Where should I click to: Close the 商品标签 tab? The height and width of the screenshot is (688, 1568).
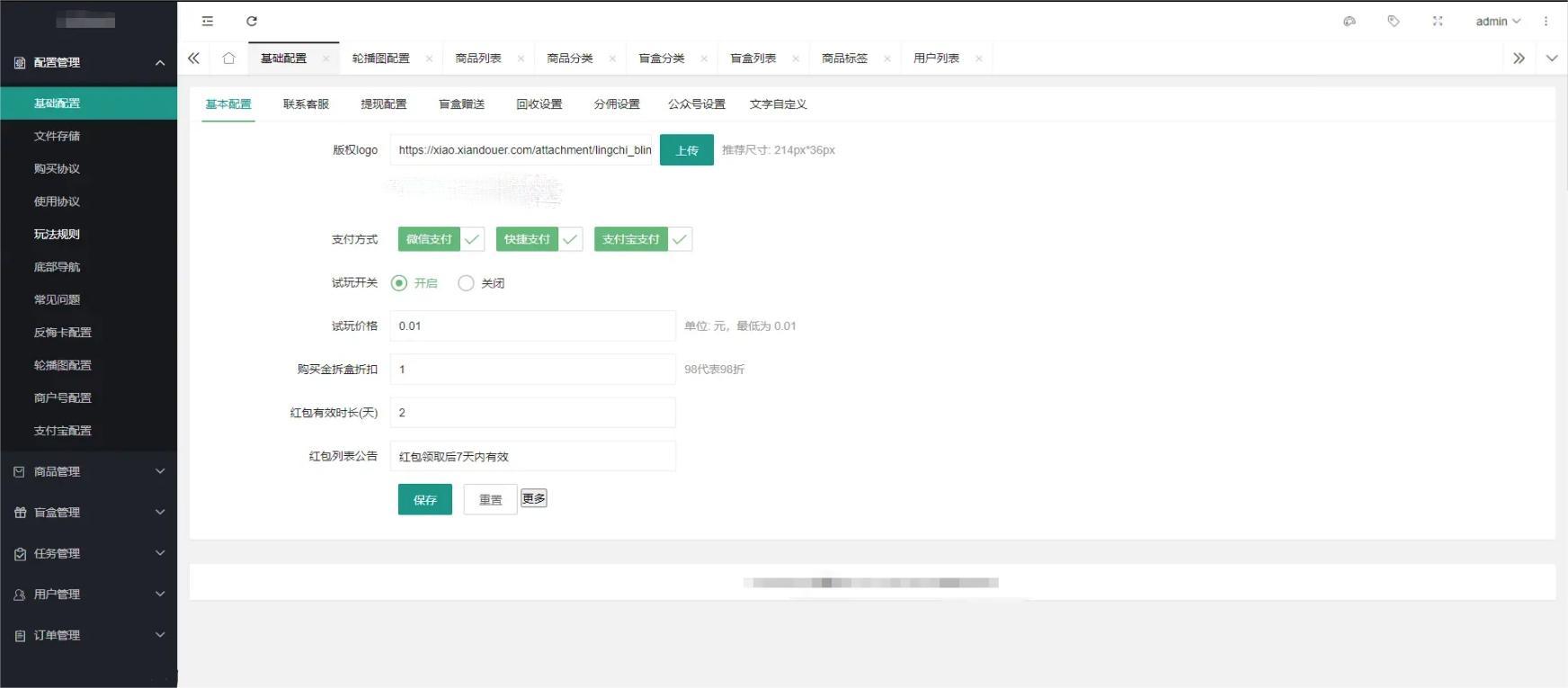coord(887,58)
